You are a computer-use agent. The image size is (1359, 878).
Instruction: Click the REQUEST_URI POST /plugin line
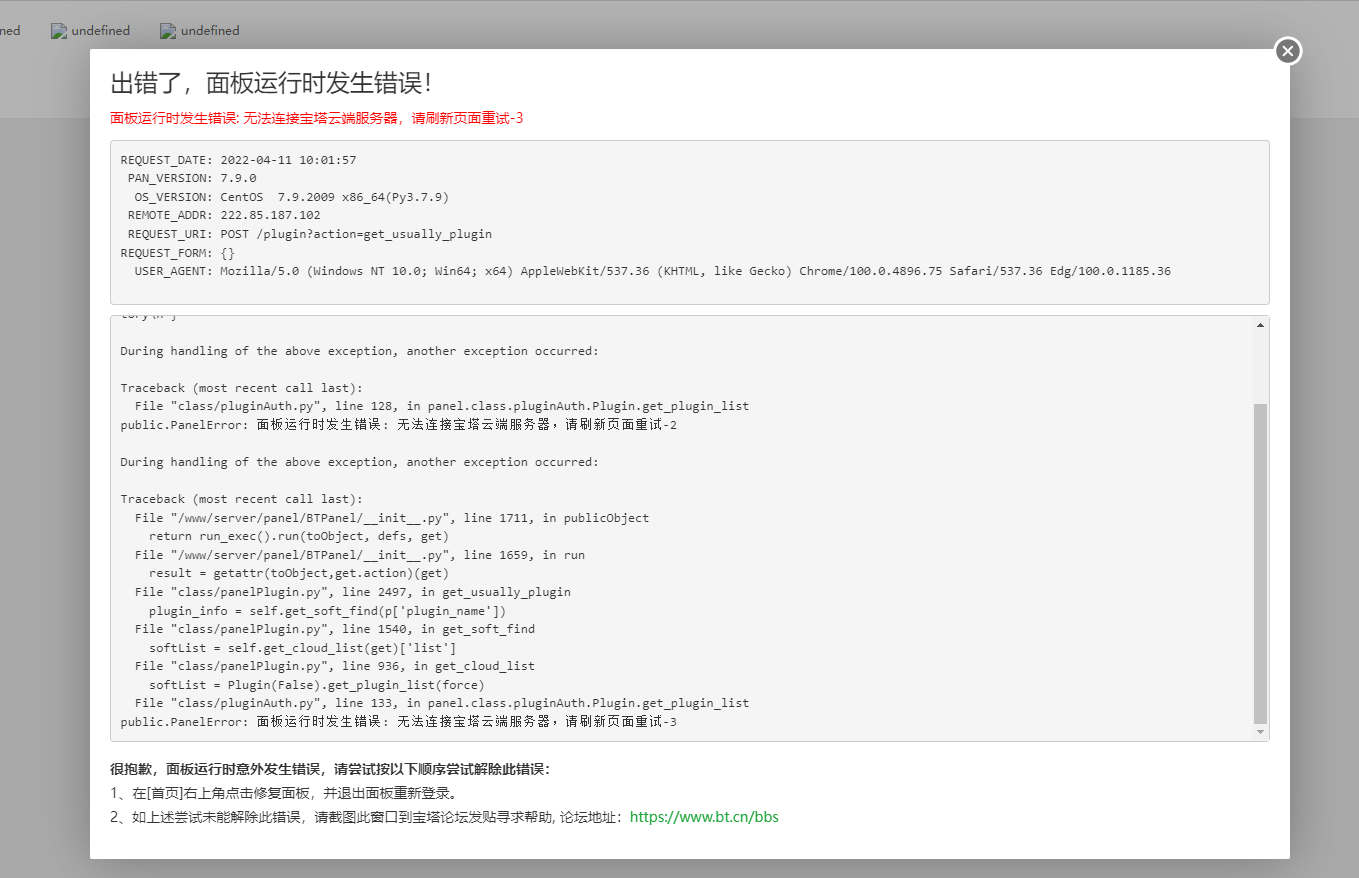pyautogui.click(x=310, y=234)
